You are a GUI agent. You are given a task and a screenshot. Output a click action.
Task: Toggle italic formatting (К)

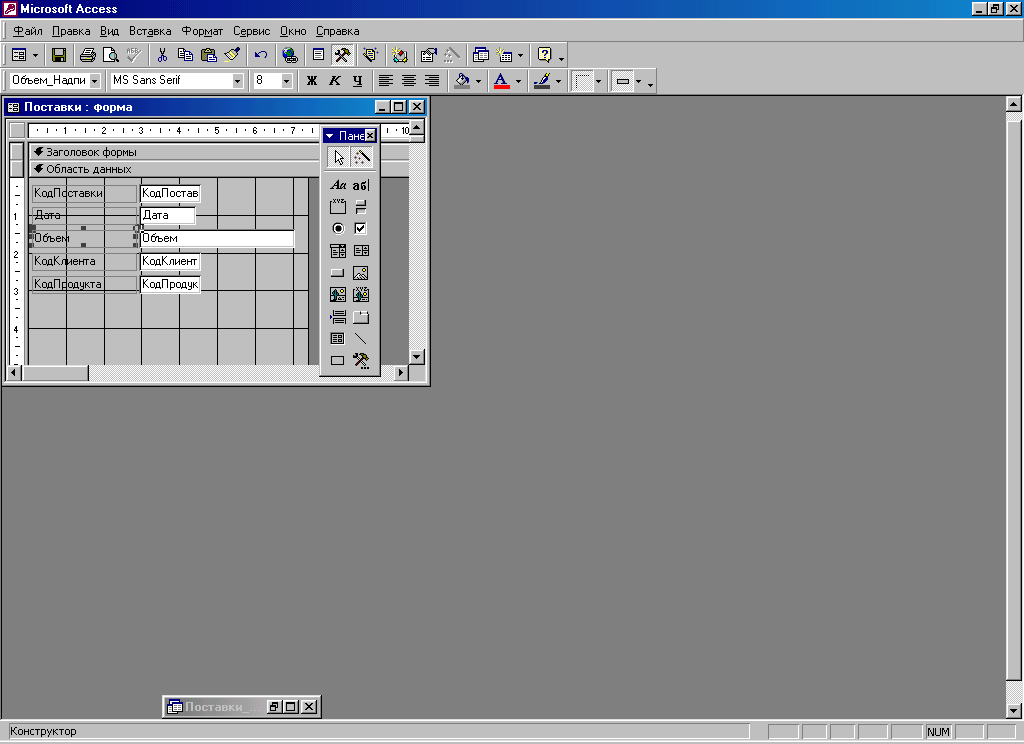coord(334,81)
